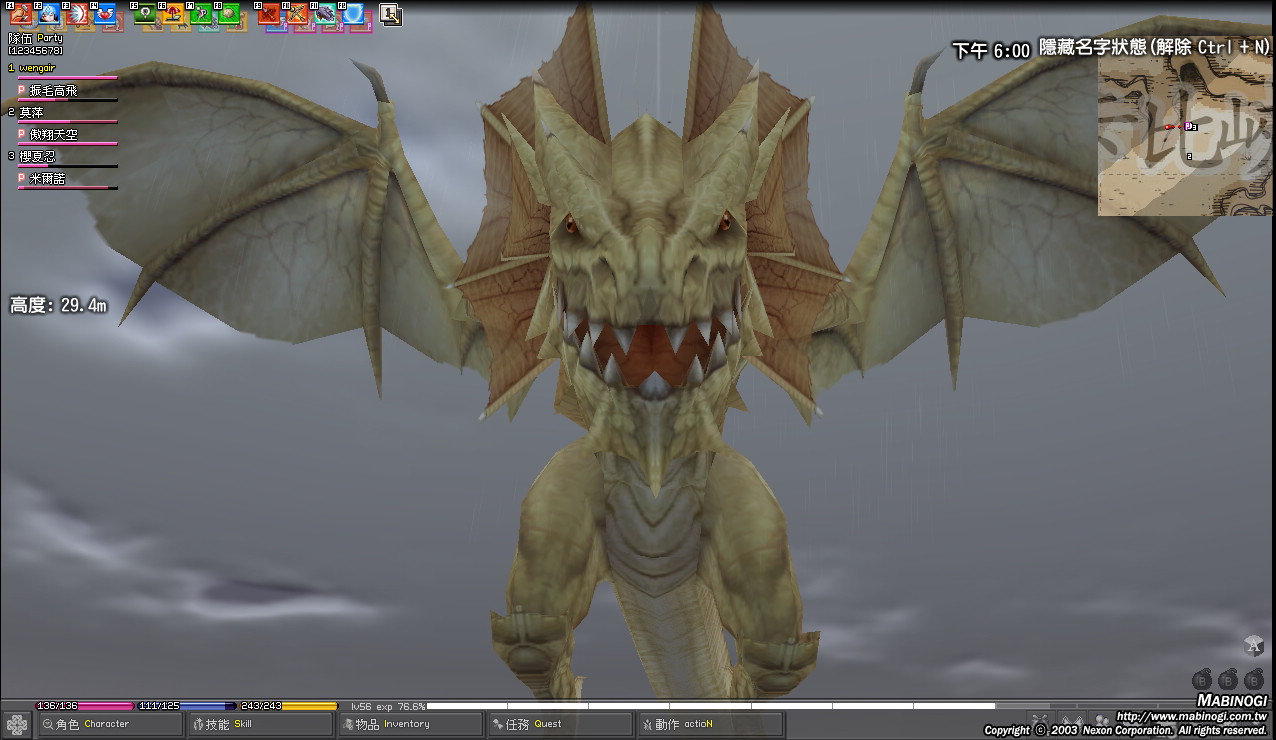
Task: Click the F8 stone item hotkey
Action: pos(229,15)
